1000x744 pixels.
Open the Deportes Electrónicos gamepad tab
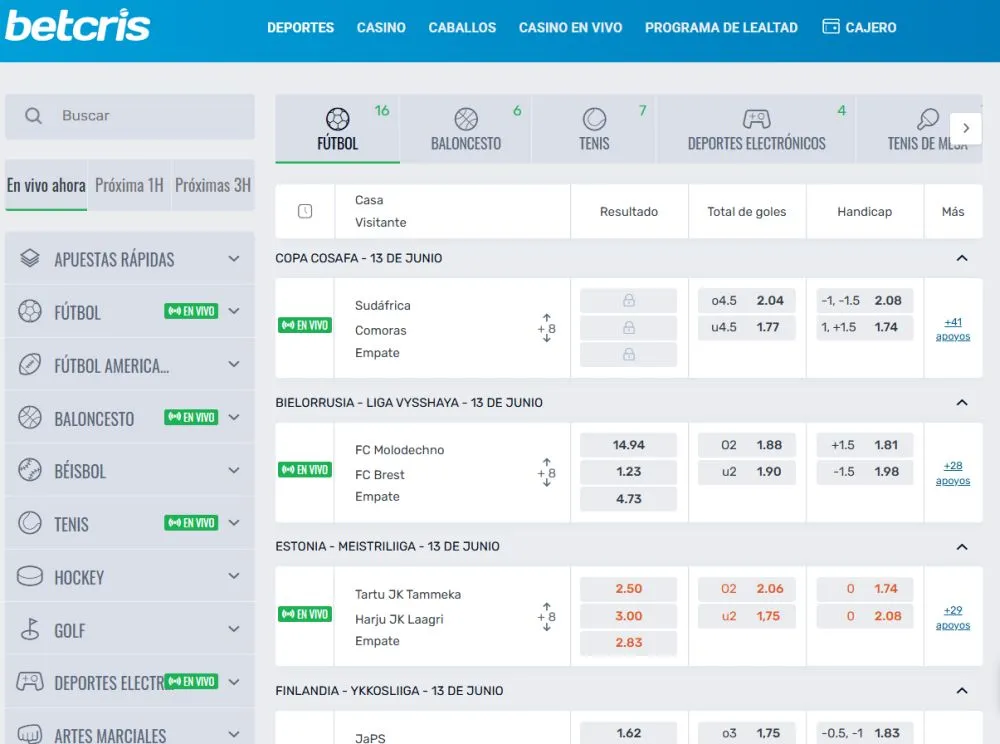(756, 119)
